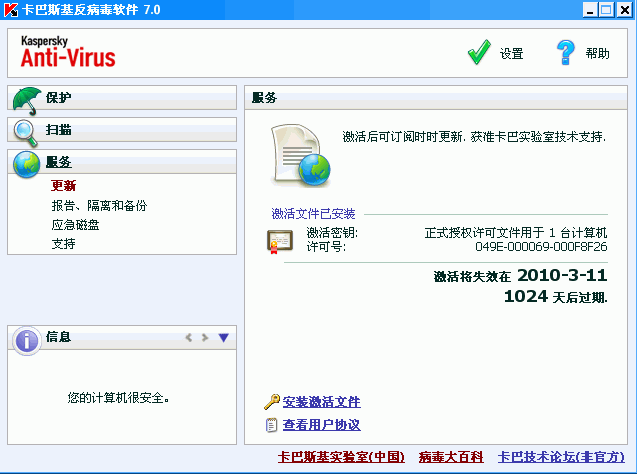Select 更新 under 服务

coord(63,186)
